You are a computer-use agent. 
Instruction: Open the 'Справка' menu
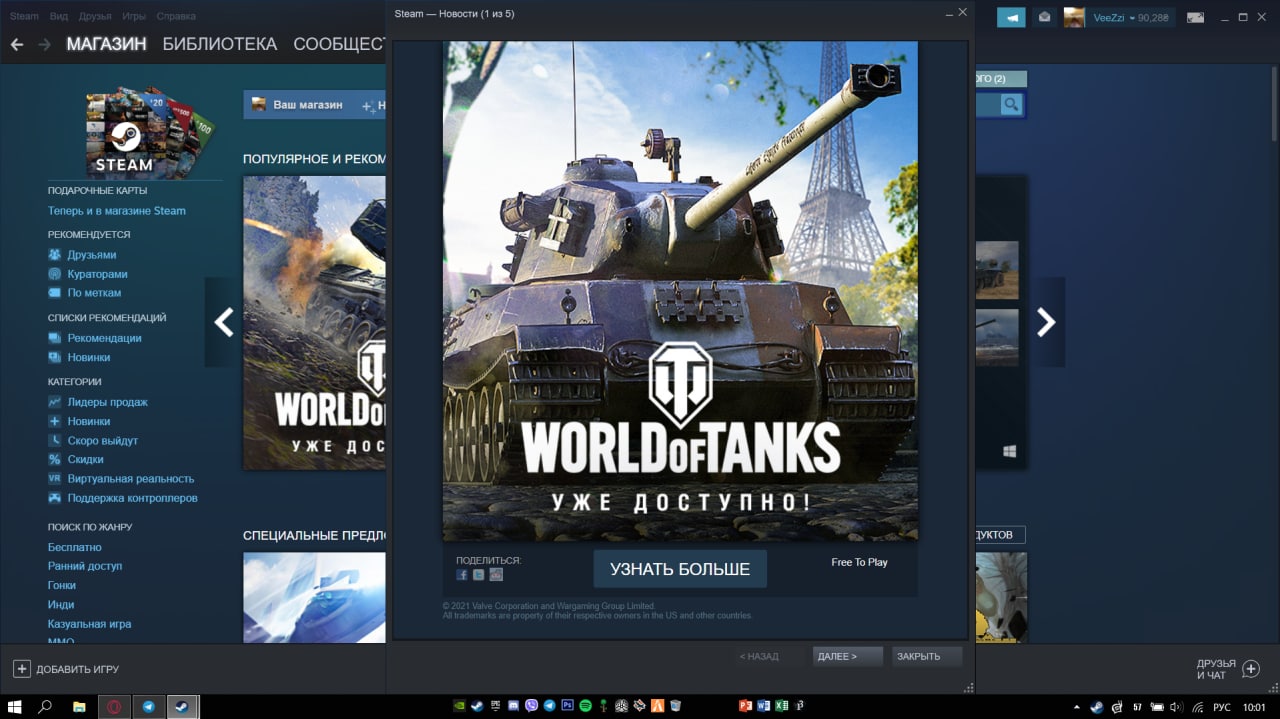coord(176,16)
